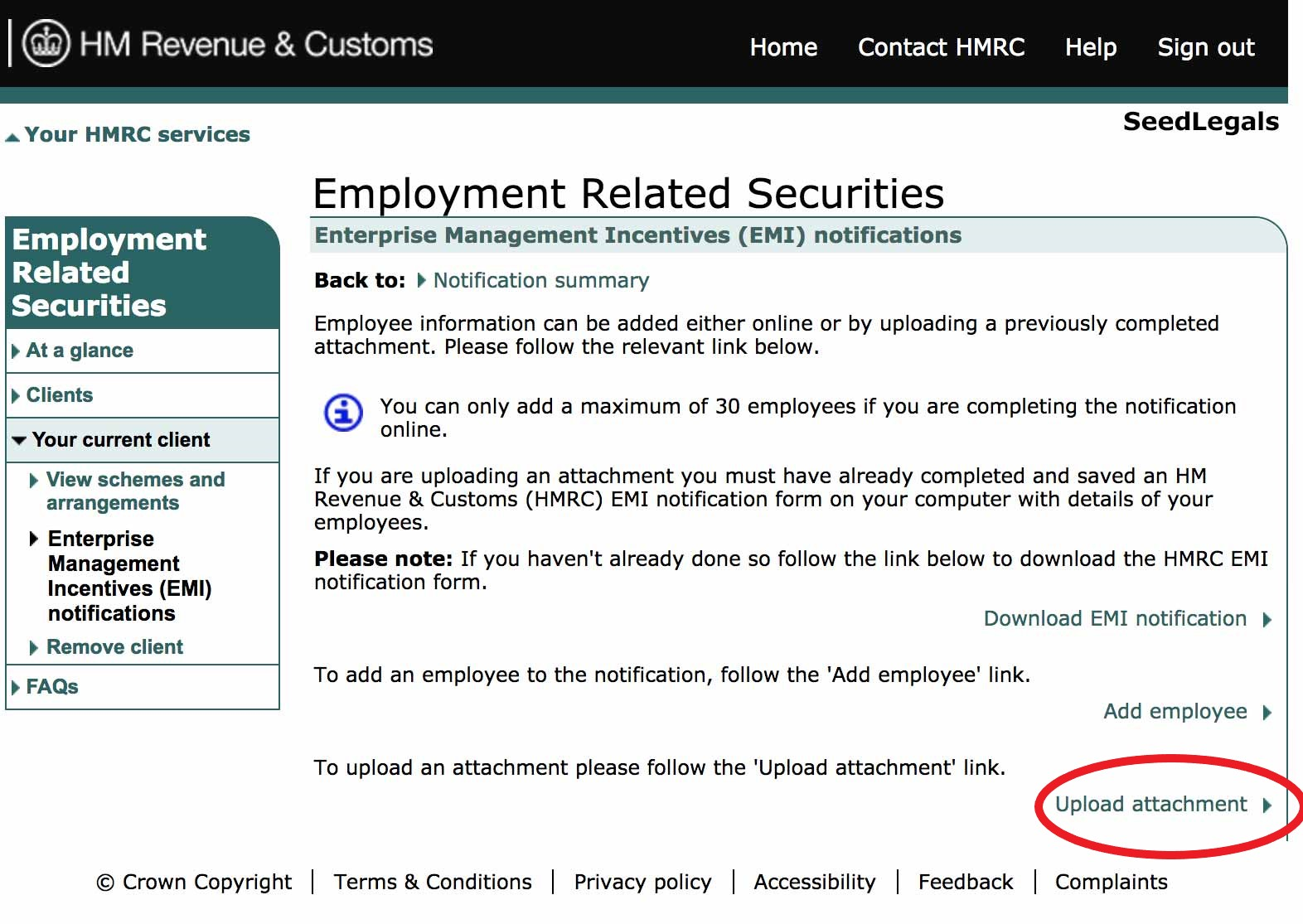Click the arrow beside Add employee
The image size is (1303, 924).
click(x=1267, y=712)
